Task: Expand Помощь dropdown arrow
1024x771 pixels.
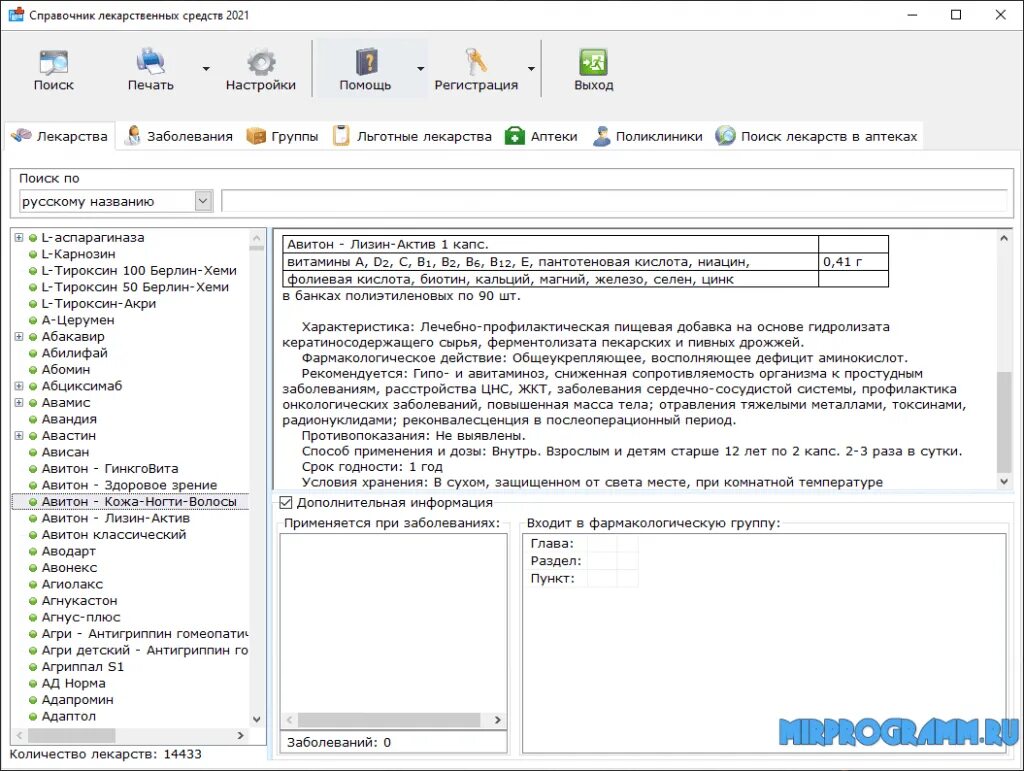Action: (x=421, y=69)
